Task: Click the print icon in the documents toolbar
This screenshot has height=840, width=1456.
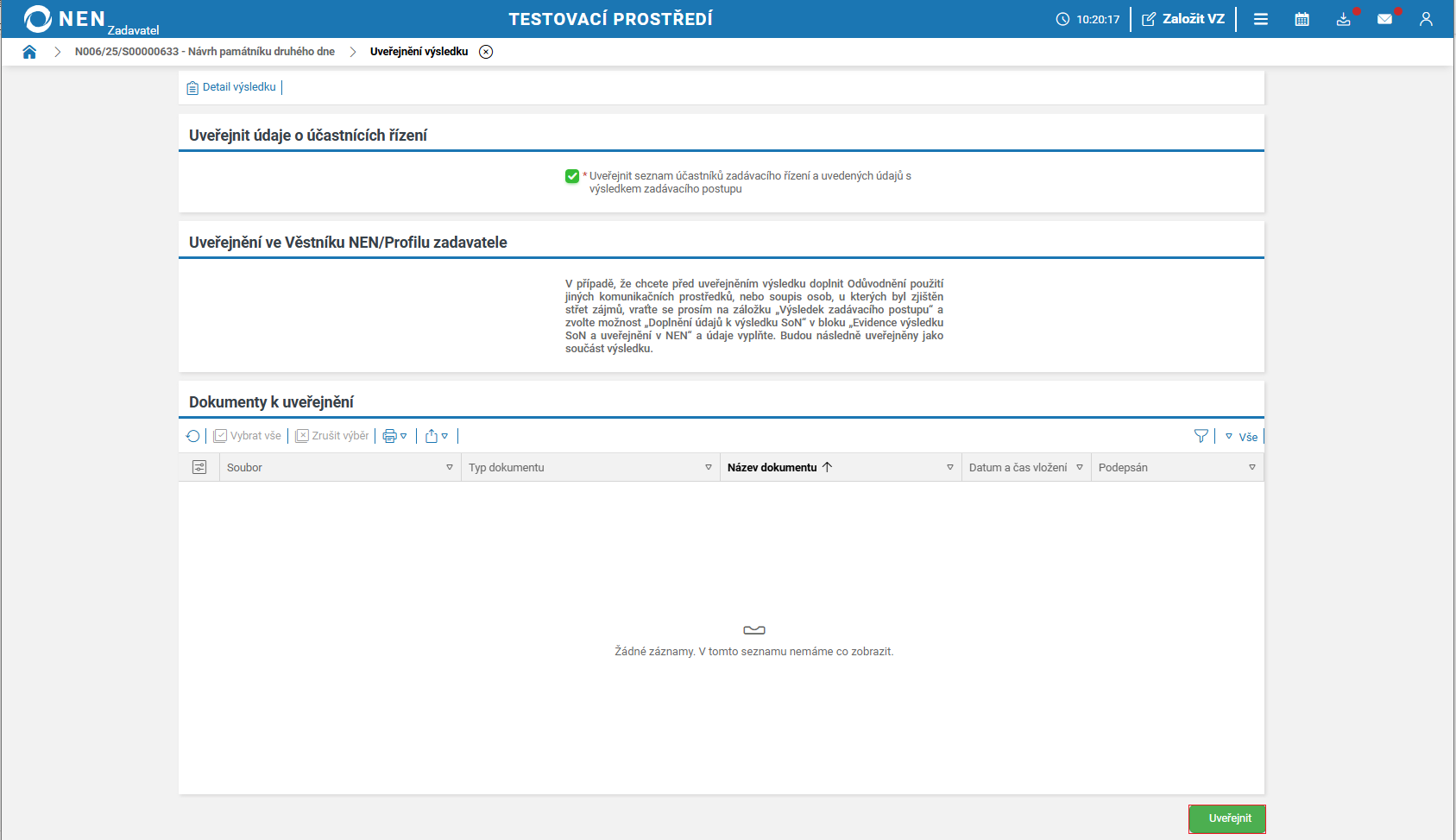Action: [x=389, y=436]
